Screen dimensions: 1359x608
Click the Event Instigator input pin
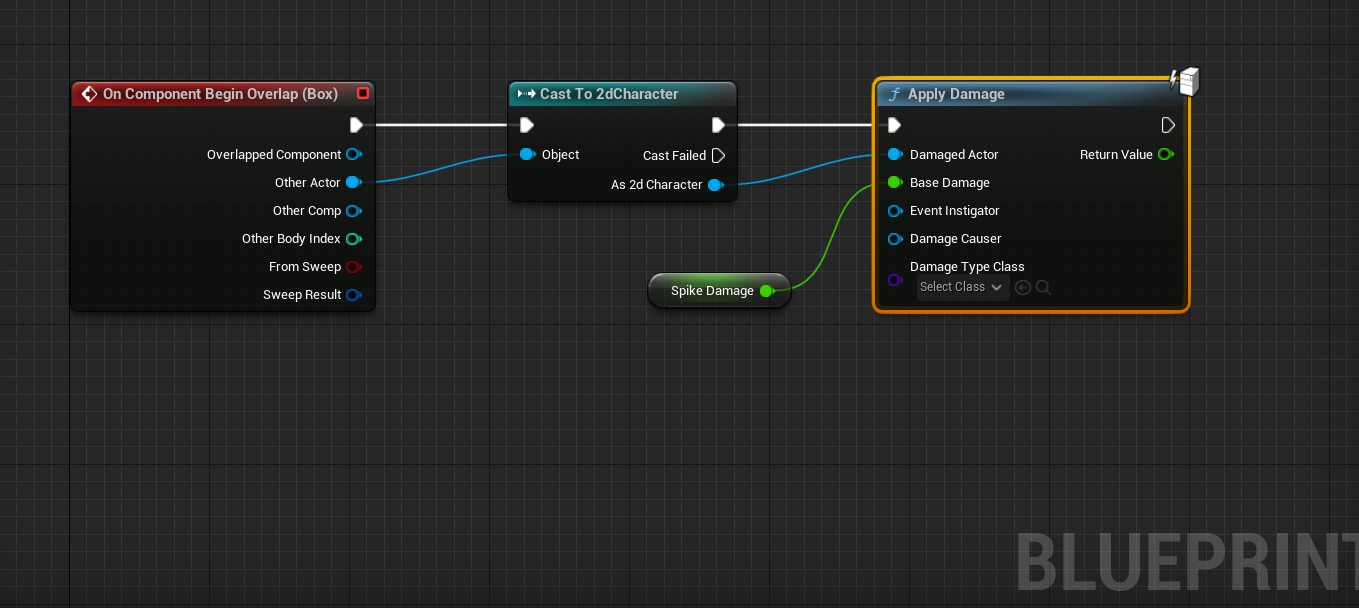(x=895, y=211)
